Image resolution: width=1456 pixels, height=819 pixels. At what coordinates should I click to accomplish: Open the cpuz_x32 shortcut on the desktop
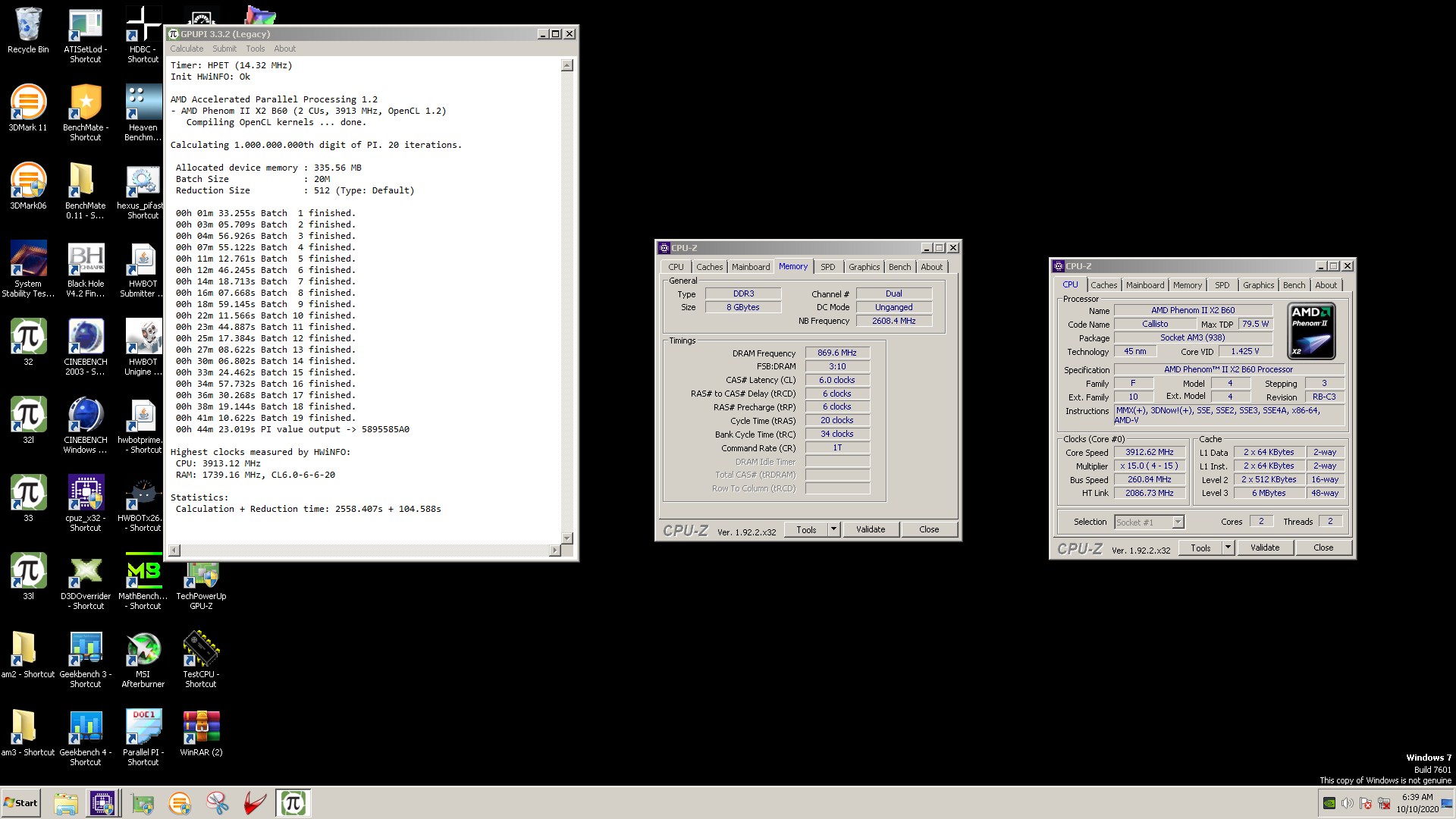click(x=85, y=504)
